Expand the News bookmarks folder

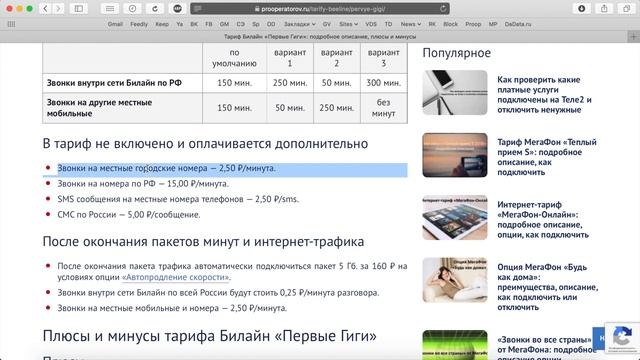tap(410, 24)
